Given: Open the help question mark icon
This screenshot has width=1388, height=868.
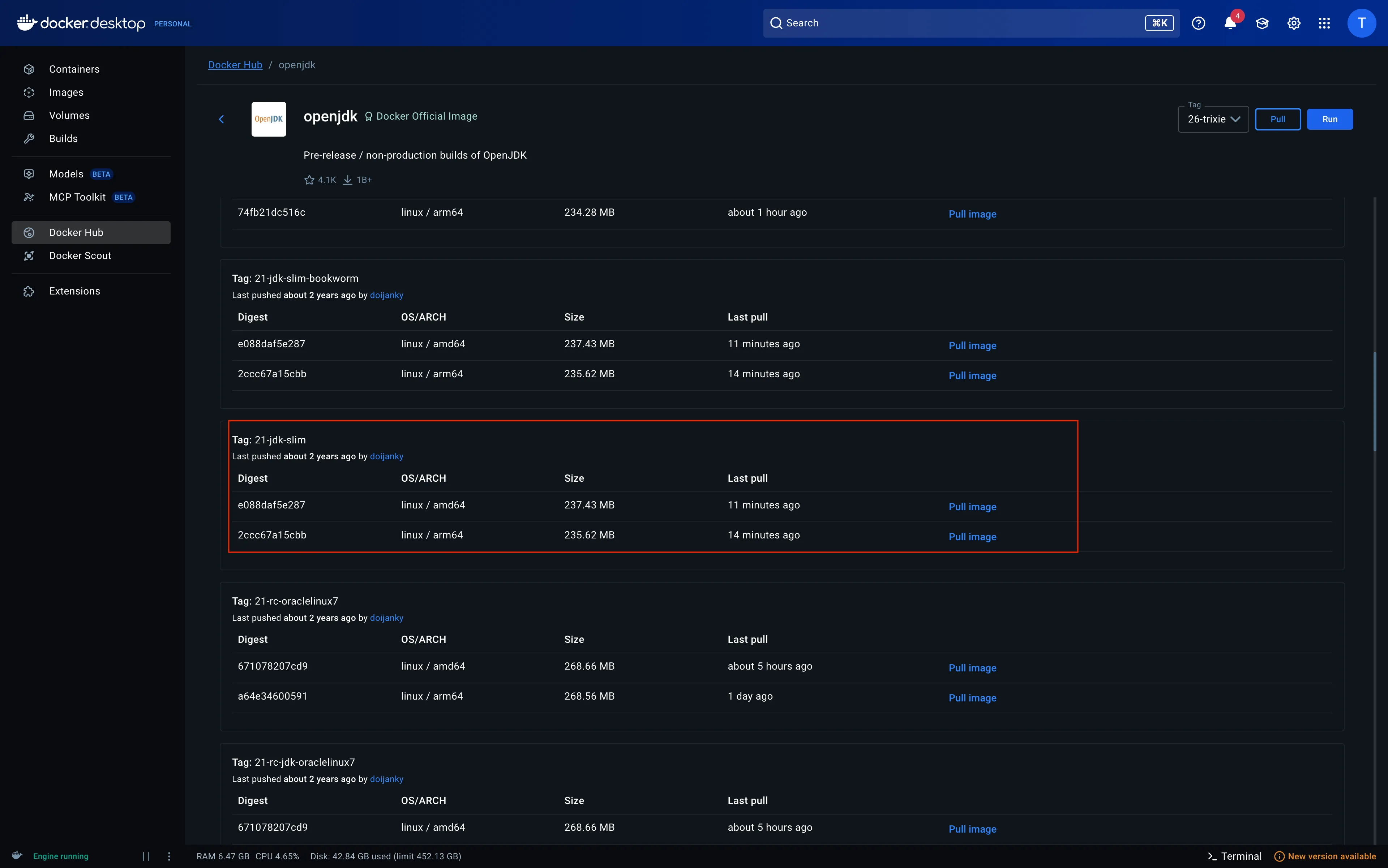Looking at the screenshot, I should point(1199,23).
